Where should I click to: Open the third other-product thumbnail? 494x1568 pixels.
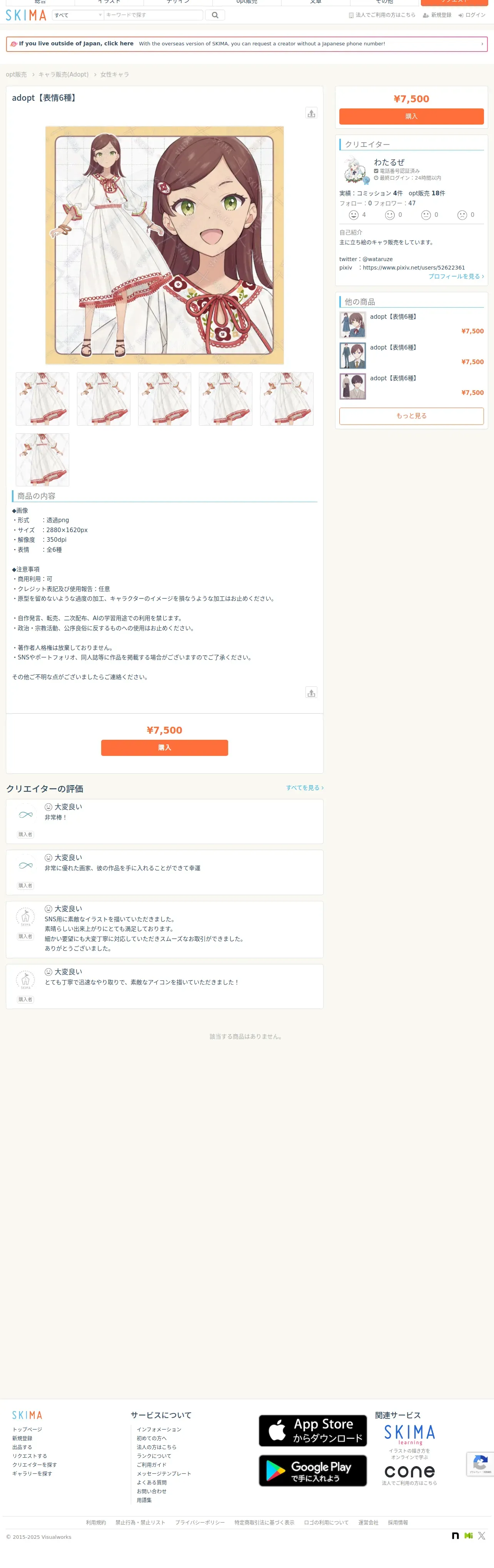[x=353, y=386]
